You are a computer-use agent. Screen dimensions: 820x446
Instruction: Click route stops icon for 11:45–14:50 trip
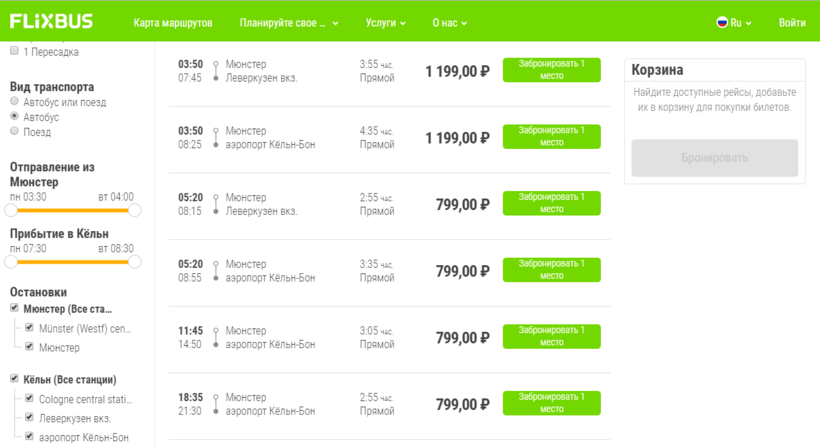(216, 337)
